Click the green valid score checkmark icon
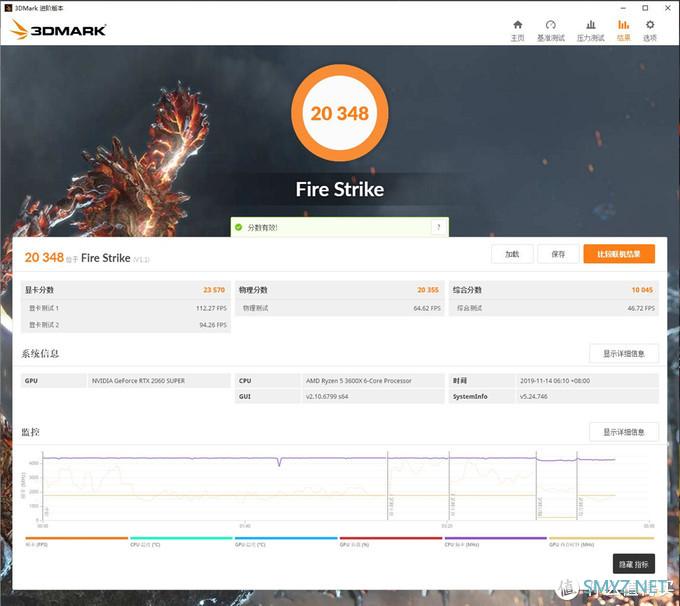680x606 pixels. pyautogui.click(x=238, y=227)
